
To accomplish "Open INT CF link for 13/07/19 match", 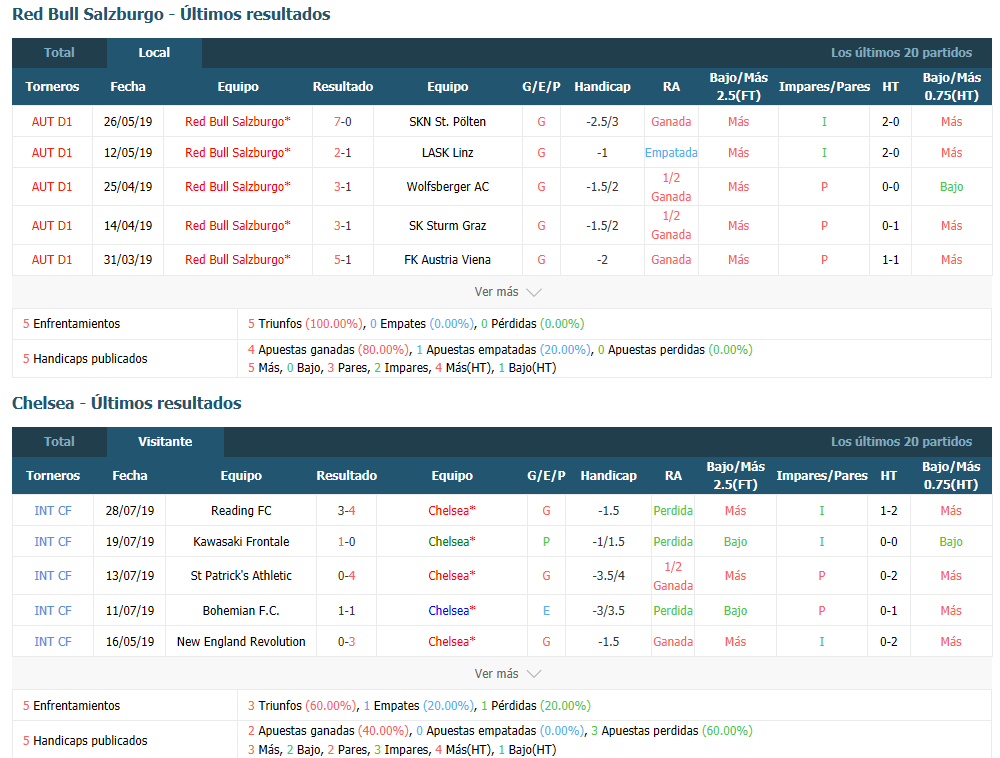I will point(53,576).
